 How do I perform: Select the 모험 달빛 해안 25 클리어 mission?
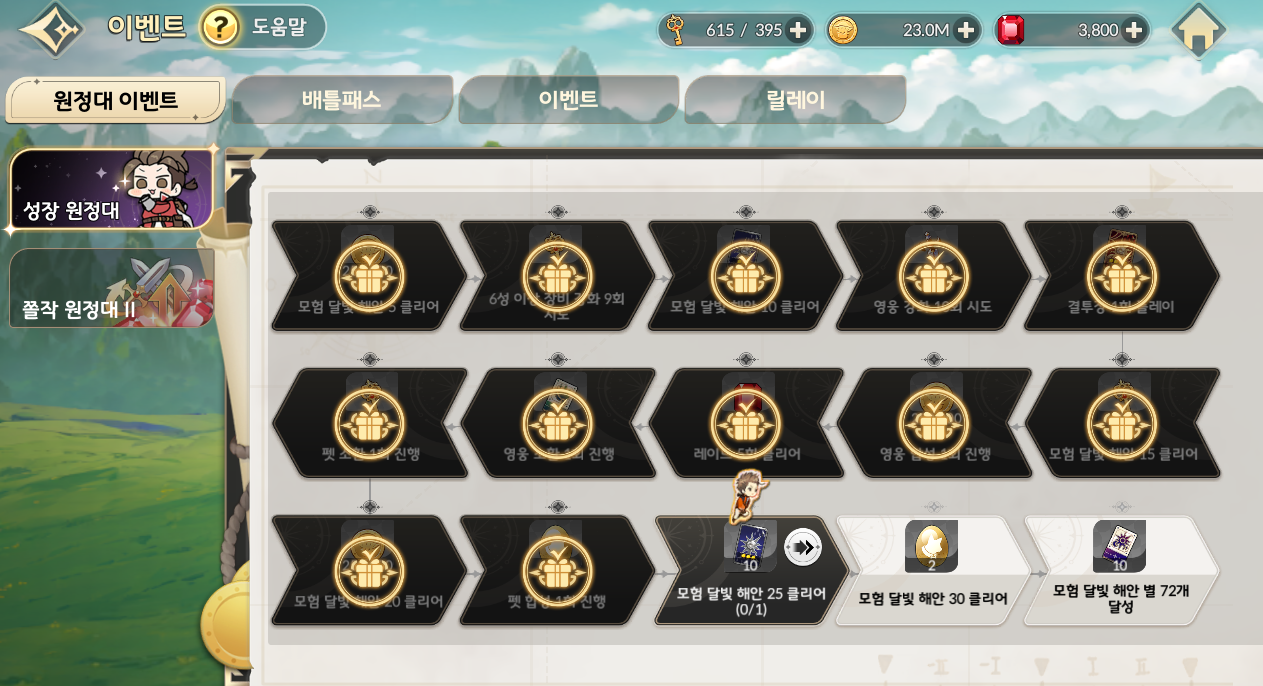751,570
